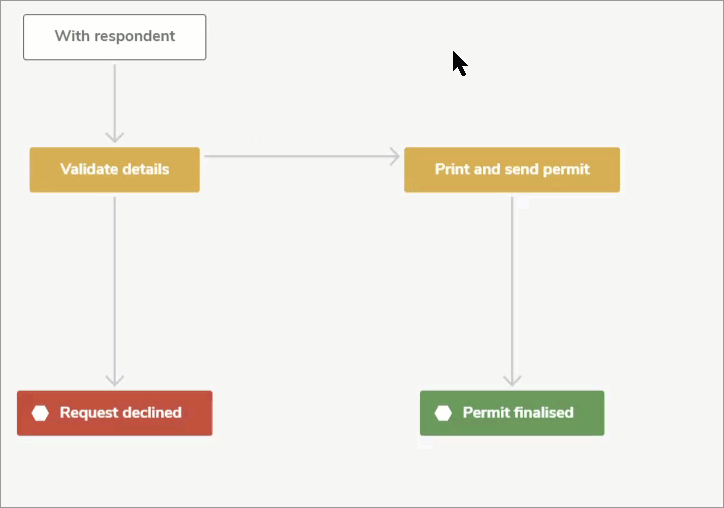
Task: Select the With respondent stage box
Action: coord(115,37)
